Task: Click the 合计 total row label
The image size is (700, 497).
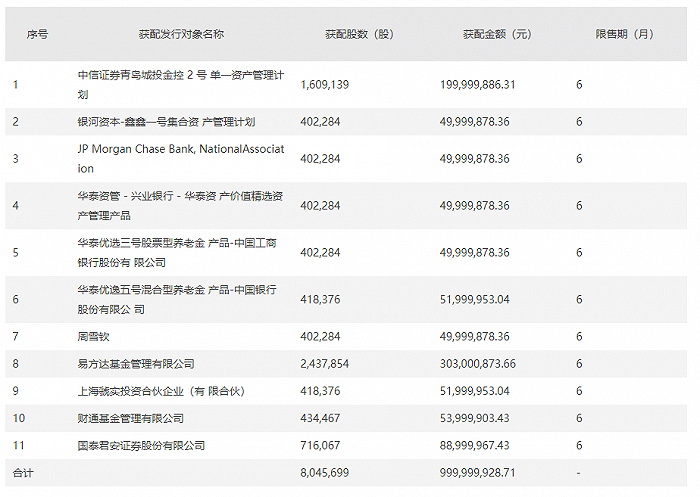Action: click(x=23, y=472)
